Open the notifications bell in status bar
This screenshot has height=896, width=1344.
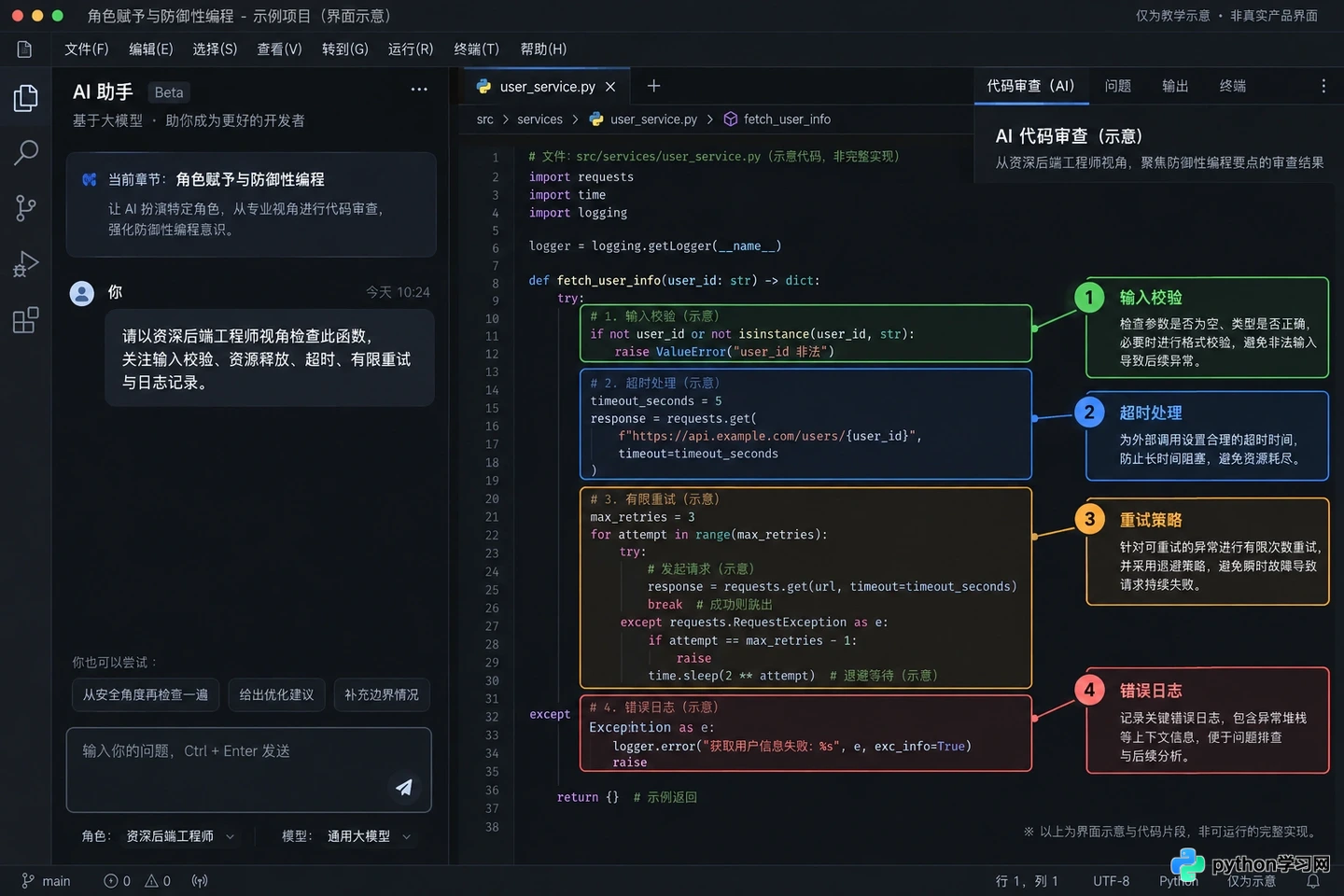[x=1313, y=881]
